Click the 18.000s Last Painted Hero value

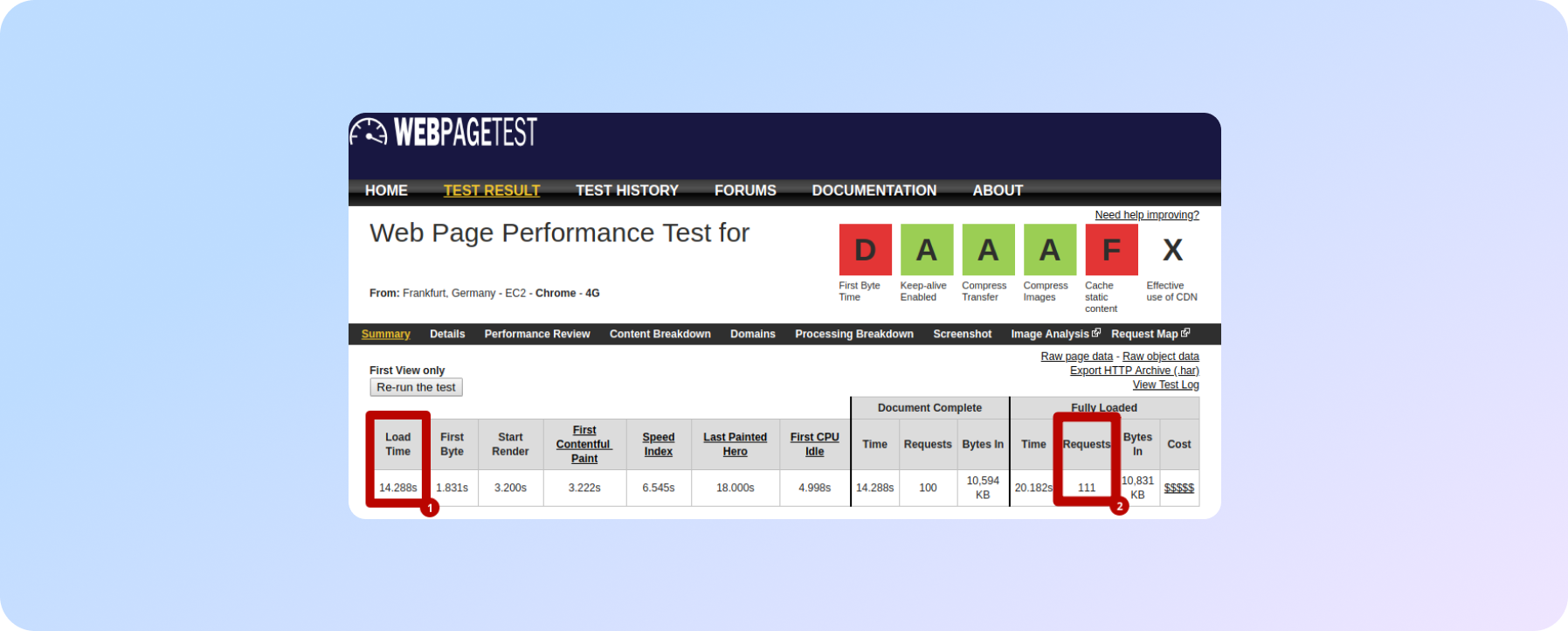pos(736,488)
